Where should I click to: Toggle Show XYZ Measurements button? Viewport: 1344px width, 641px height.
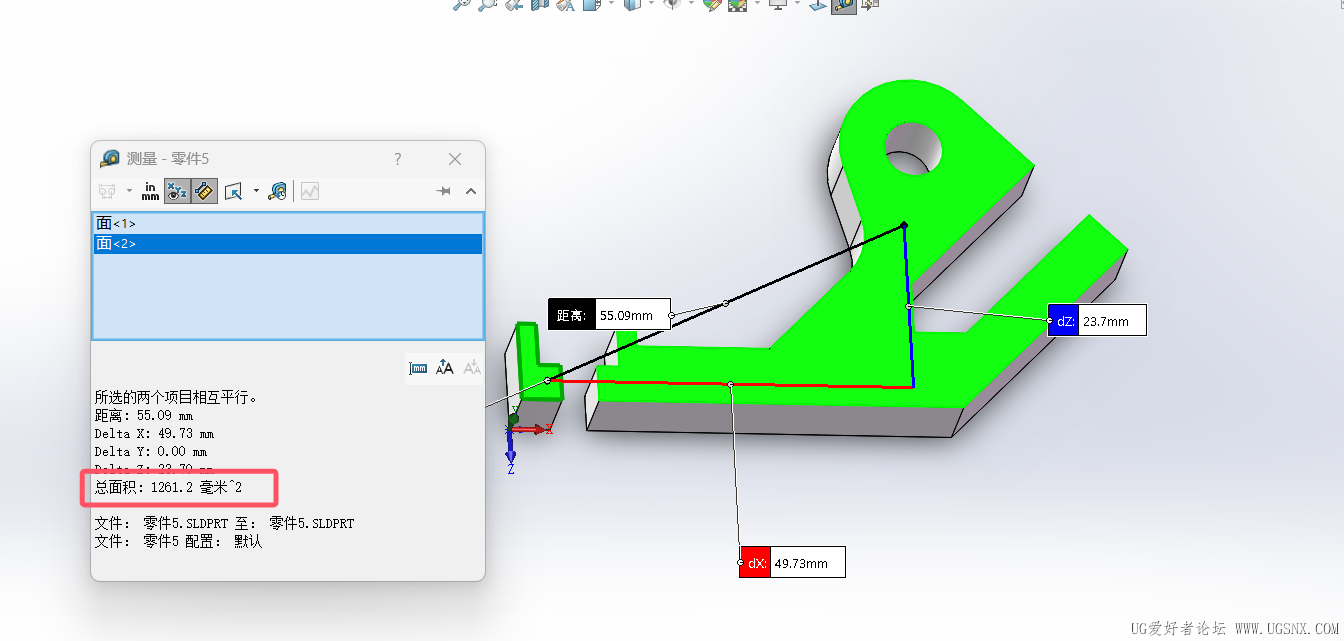tap(177, 191)
